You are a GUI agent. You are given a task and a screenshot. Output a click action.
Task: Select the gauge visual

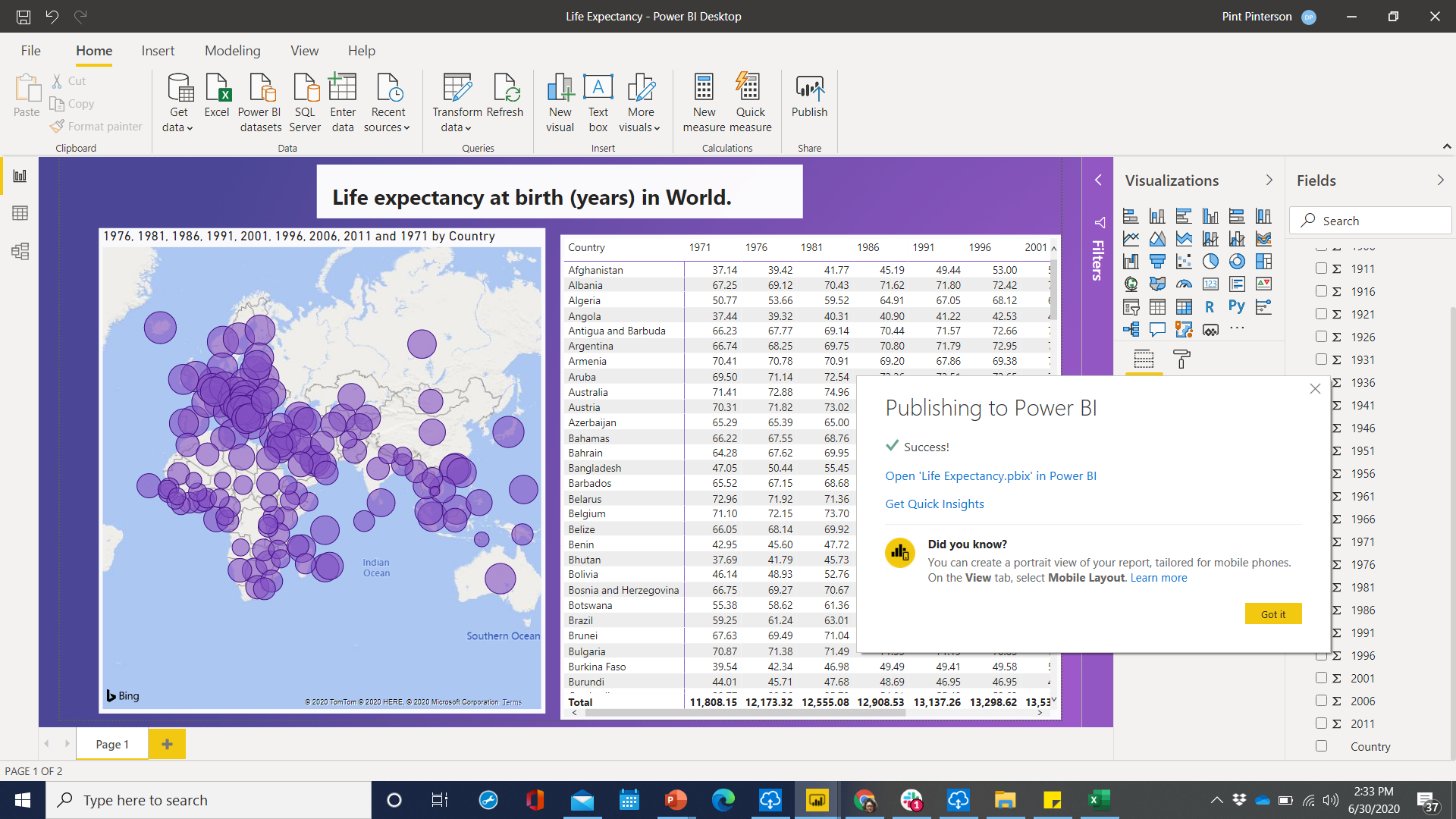[1184, 284]
